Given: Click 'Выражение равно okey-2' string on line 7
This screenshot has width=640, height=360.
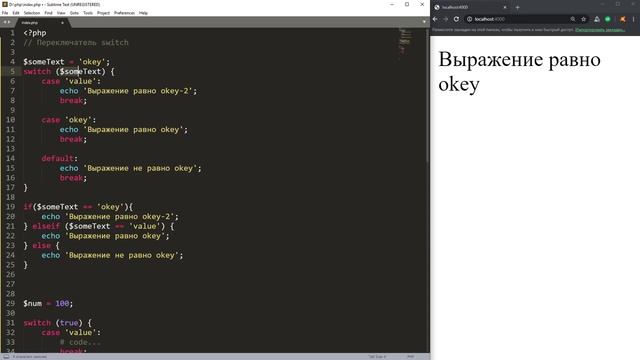Looking at the screenshot, I should coord(138,91).
